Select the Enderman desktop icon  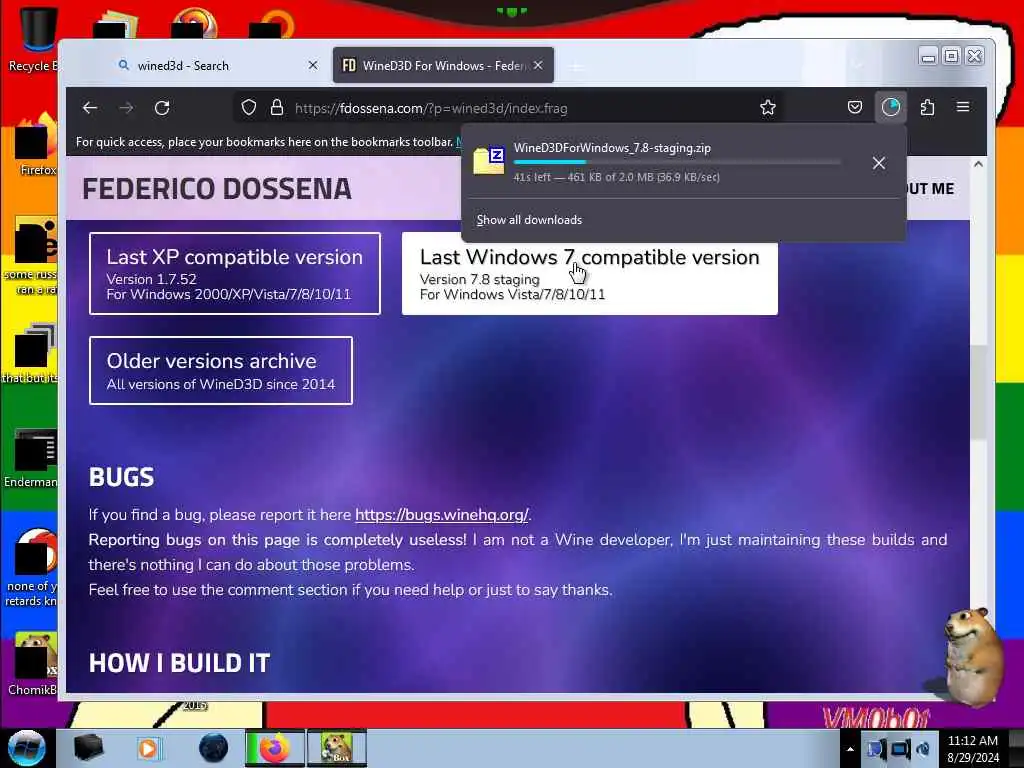point(31,458)
